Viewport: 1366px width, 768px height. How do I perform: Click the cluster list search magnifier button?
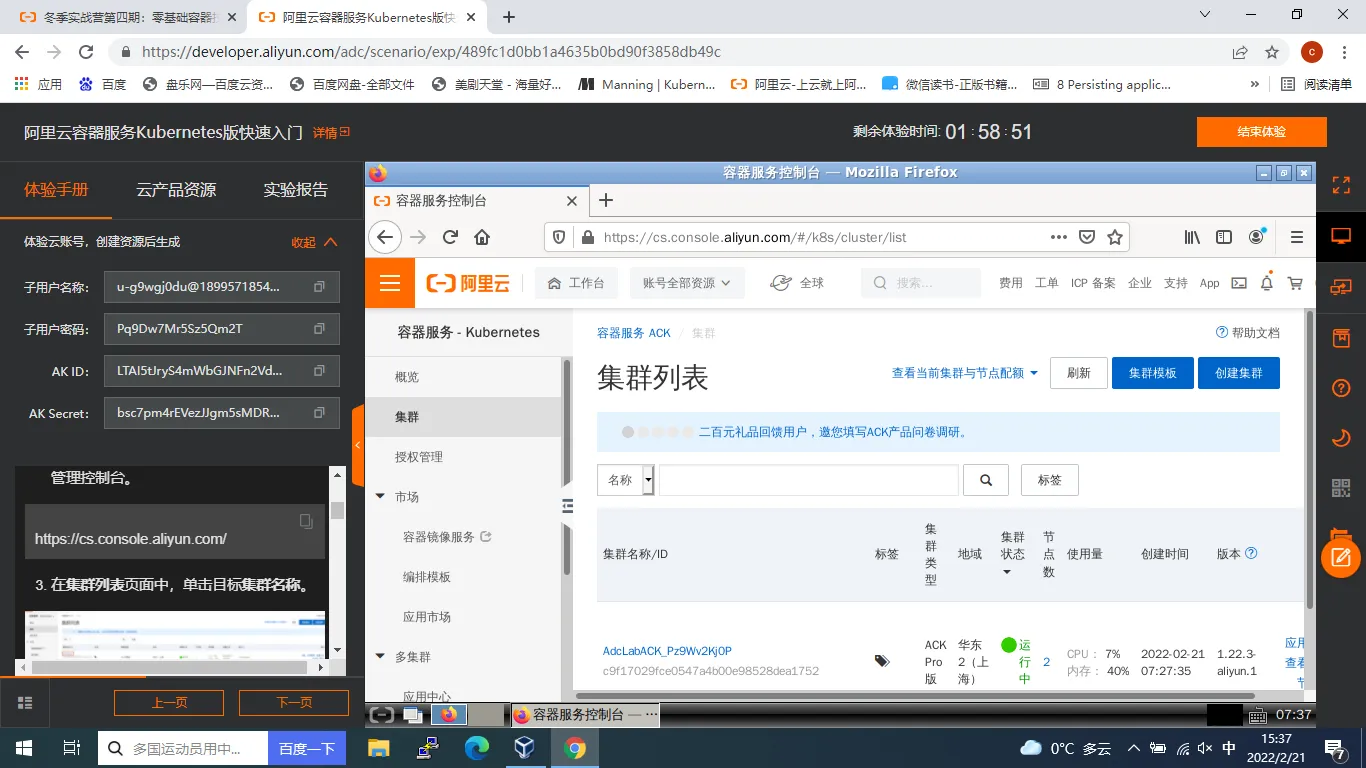pyautogui.click(x=986, y=480)
